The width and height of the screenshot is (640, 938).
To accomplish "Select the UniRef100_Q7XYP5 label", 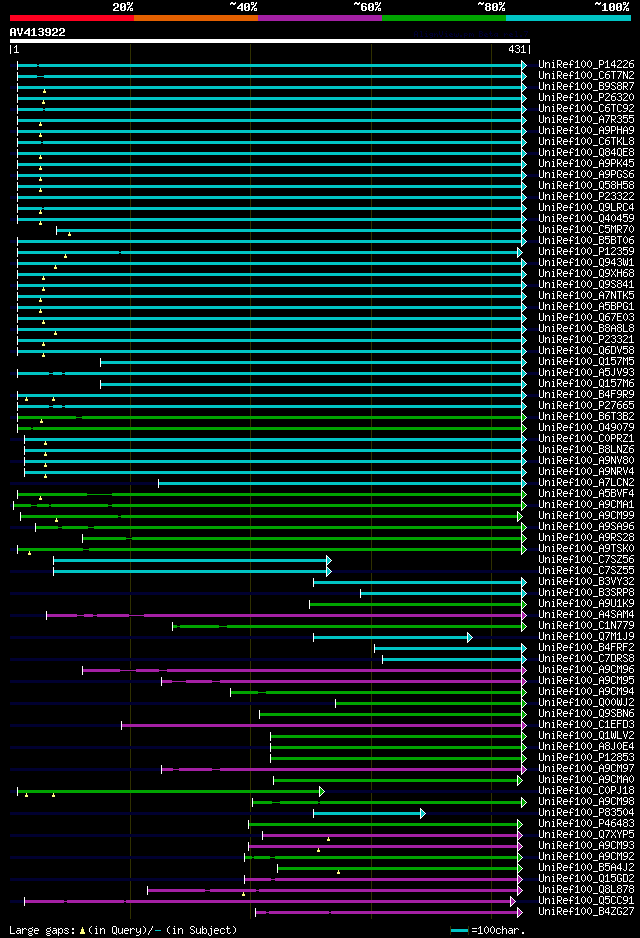I will coord(586,835).
